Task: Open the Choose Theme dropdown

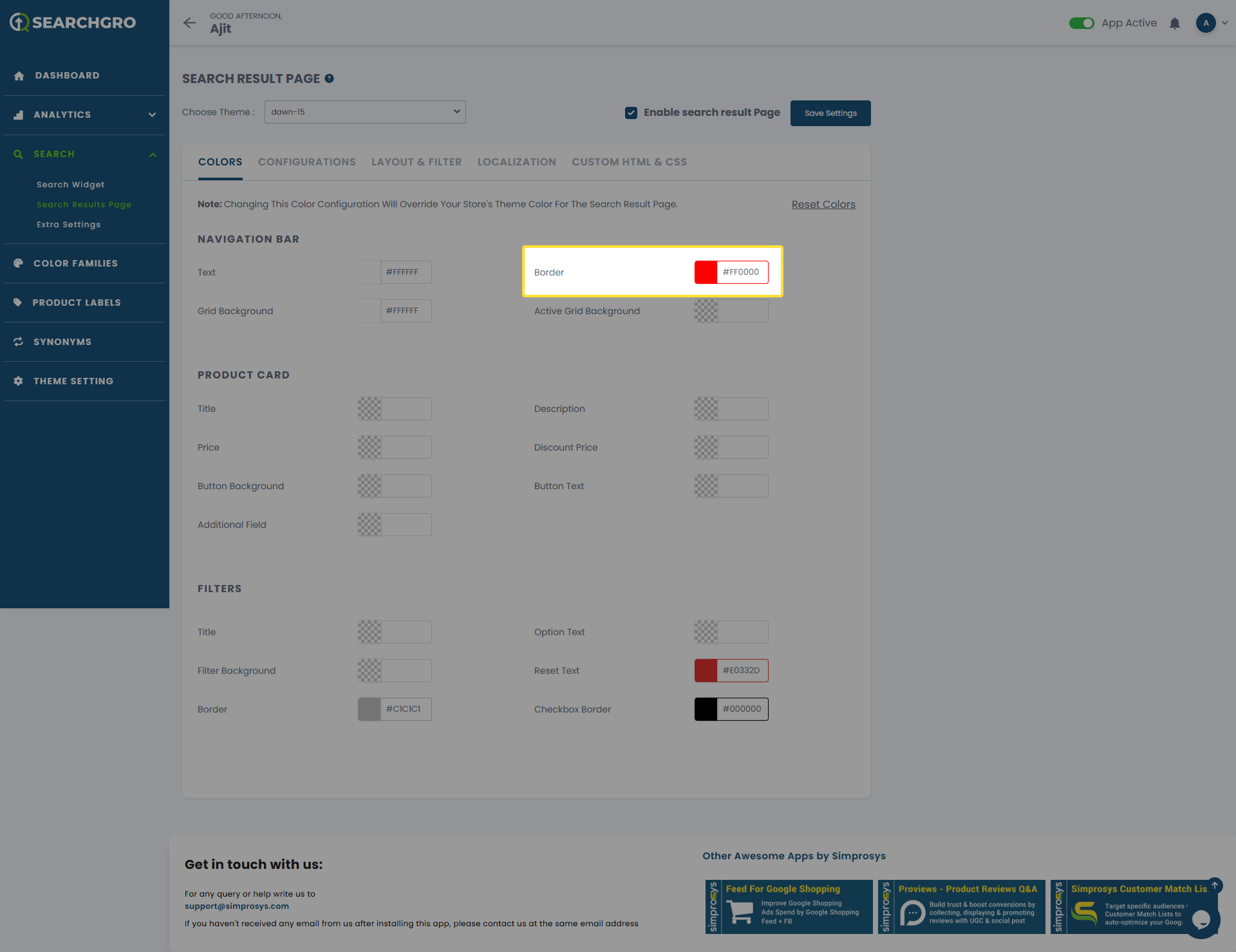Action: [365, 112]
